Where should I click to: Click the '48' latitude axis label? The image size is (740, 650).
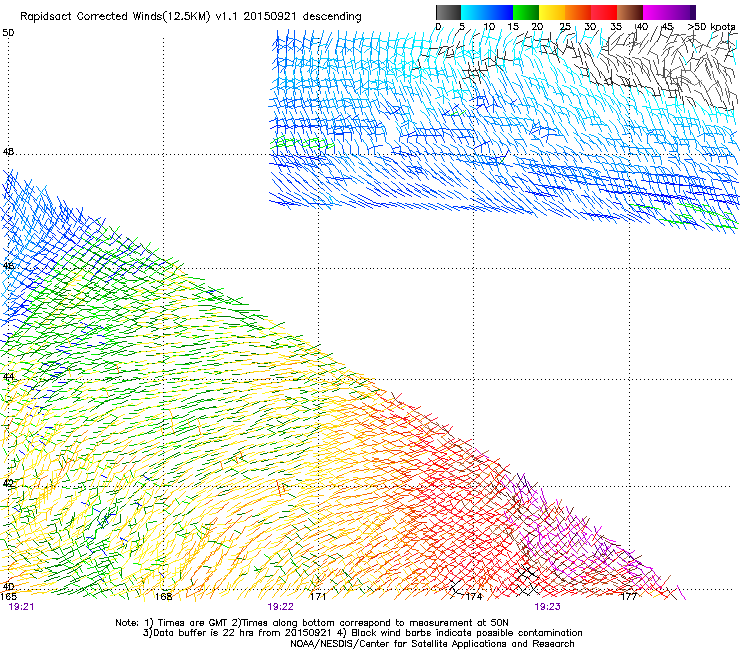tap(8, 152)
